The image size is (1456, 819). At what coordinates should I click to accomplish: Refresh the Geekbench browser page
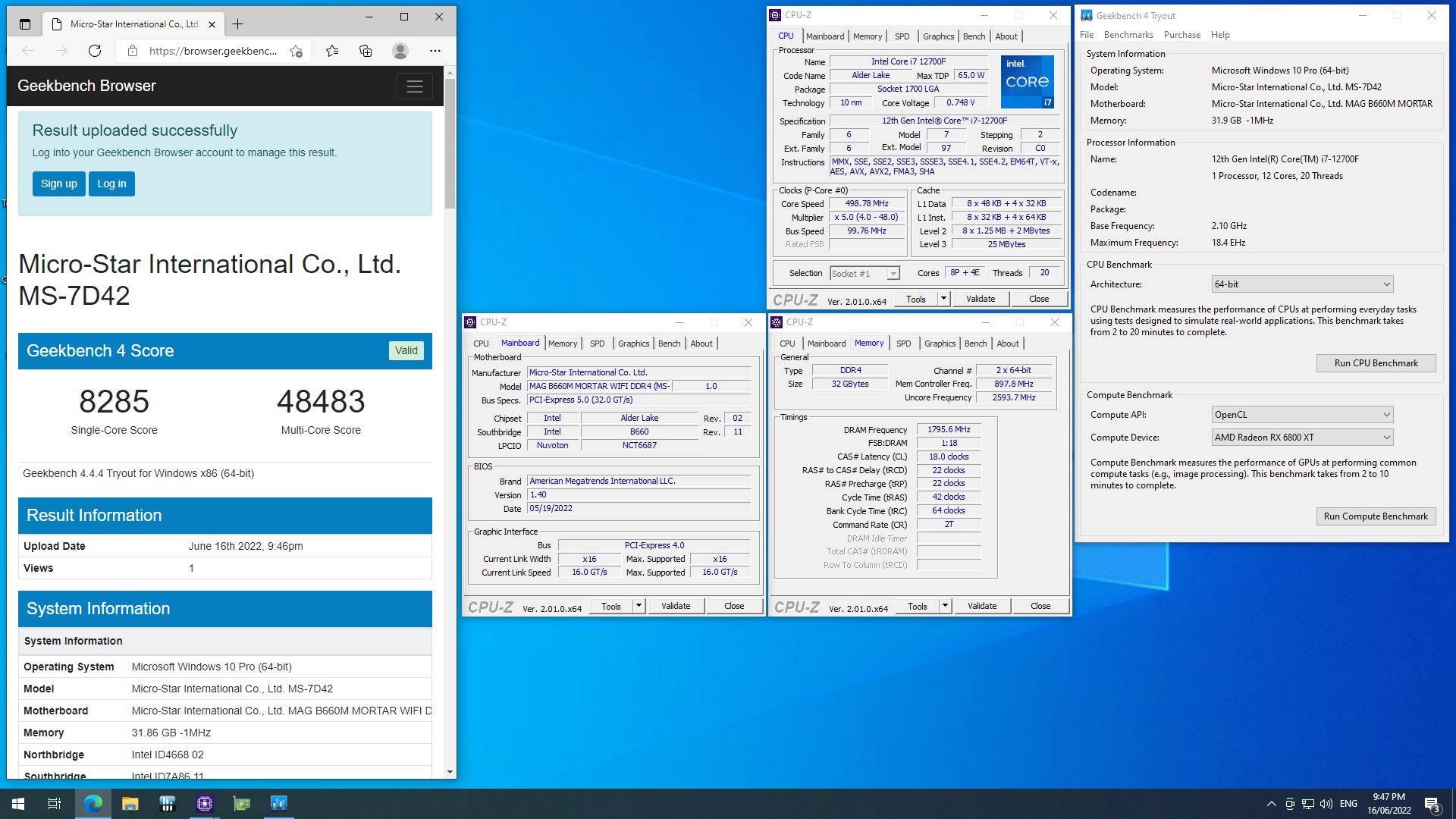(95, 51)
